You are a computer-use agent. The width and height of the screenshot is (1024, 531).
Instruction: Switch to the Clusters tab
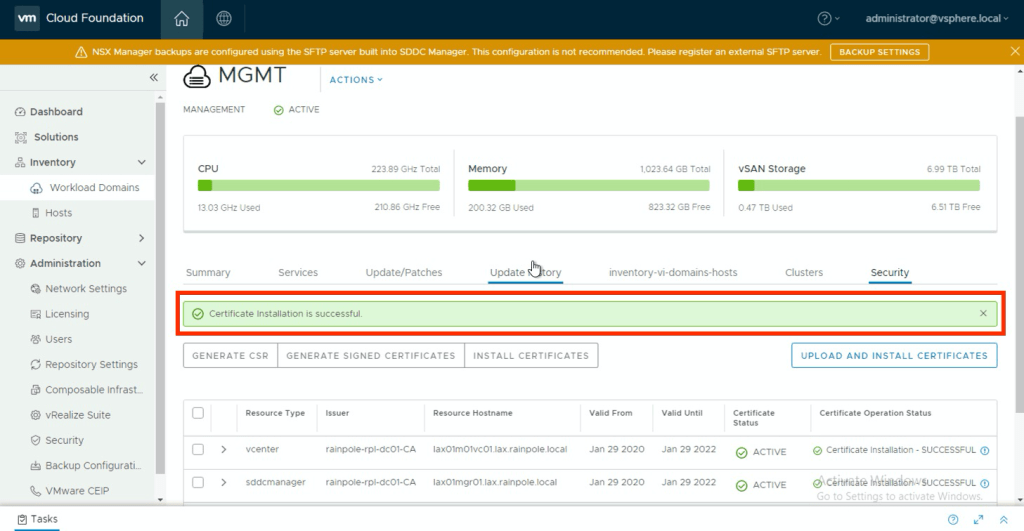click(x=804, y=272)
